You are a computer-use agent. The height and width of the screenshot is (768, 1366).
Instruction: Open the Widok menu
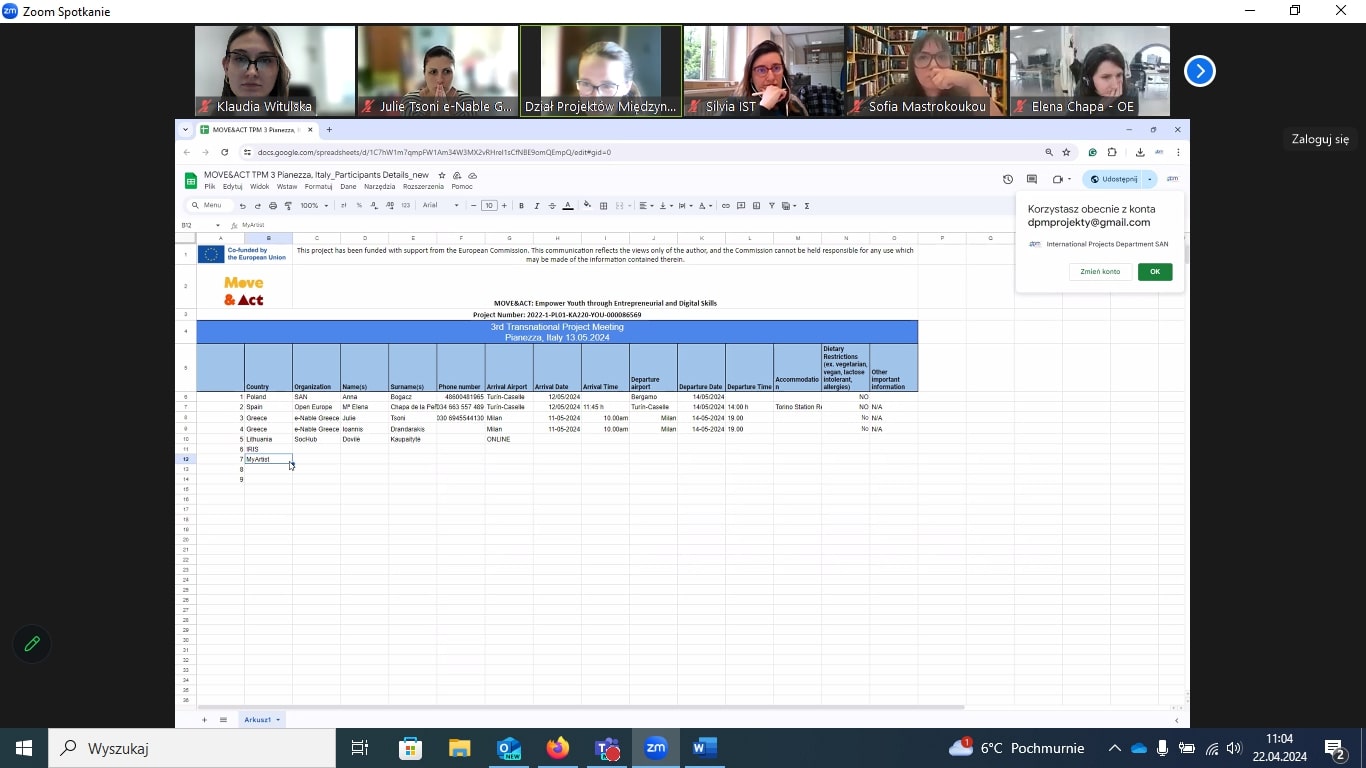pos(260,187)
